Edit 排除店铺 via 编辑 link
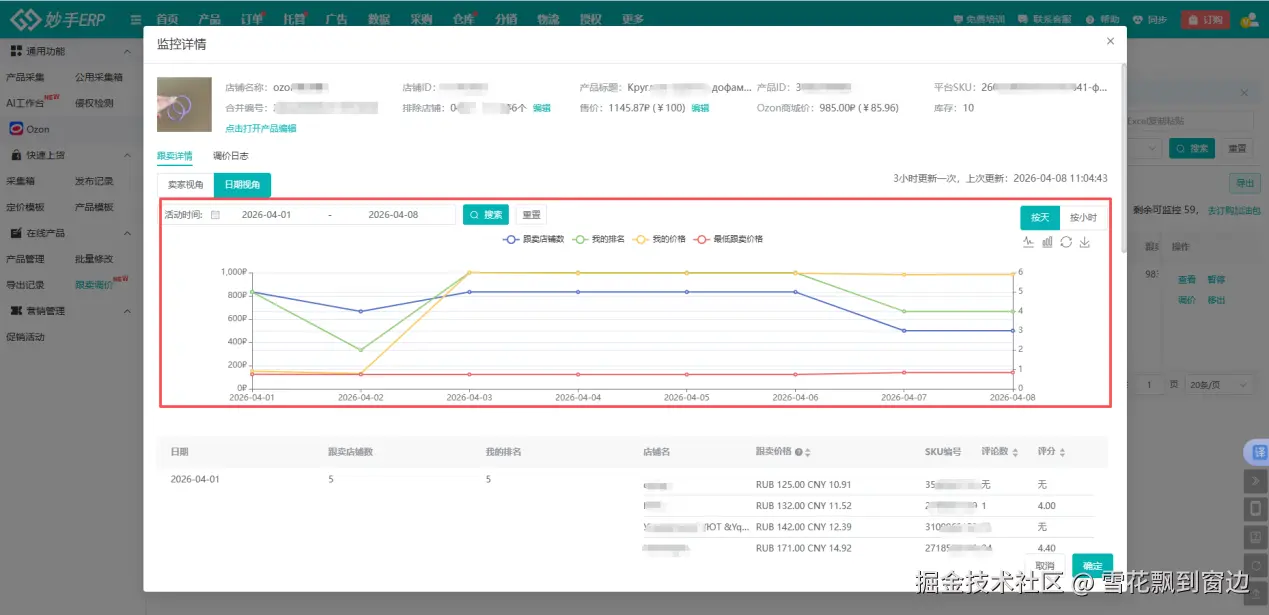The image size is (1269, 615). click(x=541, y=107)
